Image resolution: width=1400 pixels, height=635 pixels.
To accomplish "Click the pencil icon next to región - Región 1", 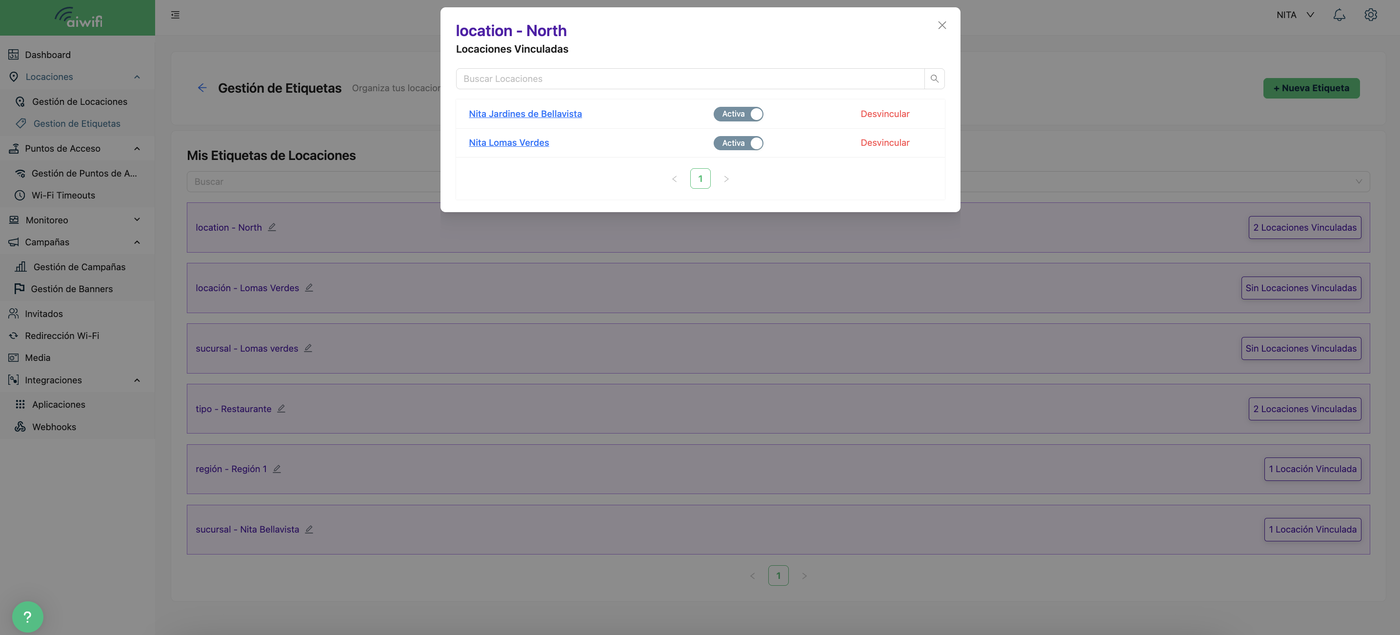I will 277,469.
